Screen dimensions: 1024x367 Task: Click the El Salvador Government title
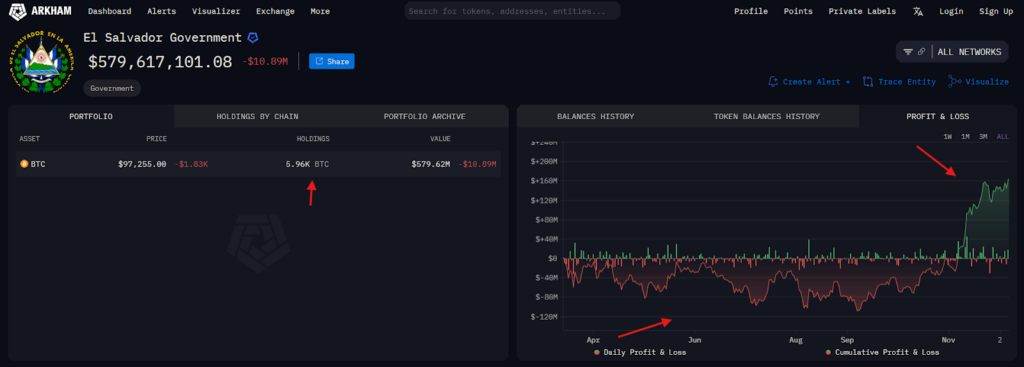coord(162,38)
